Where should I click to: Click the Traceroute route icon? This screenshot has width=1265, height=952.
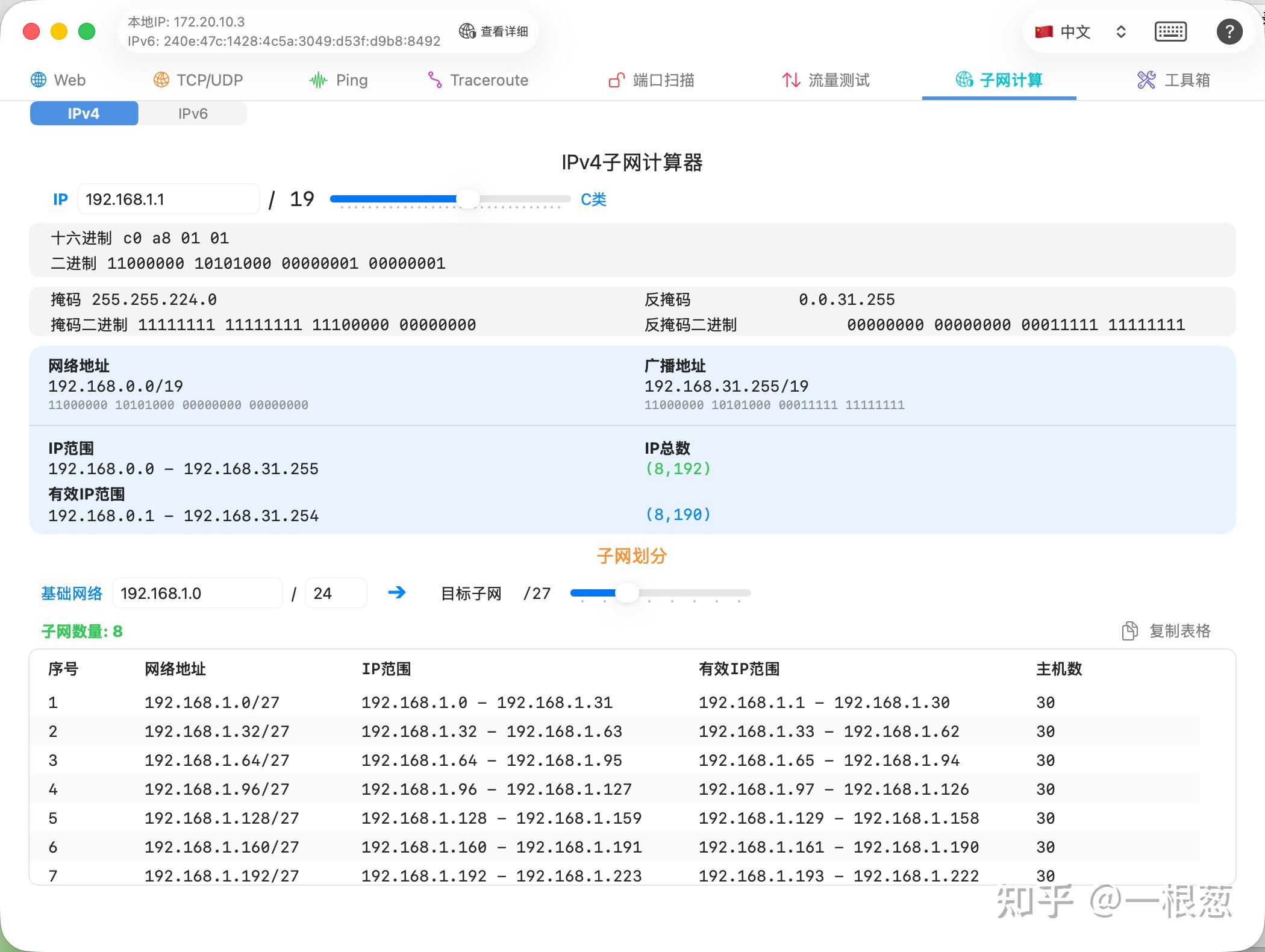[434, 80]
